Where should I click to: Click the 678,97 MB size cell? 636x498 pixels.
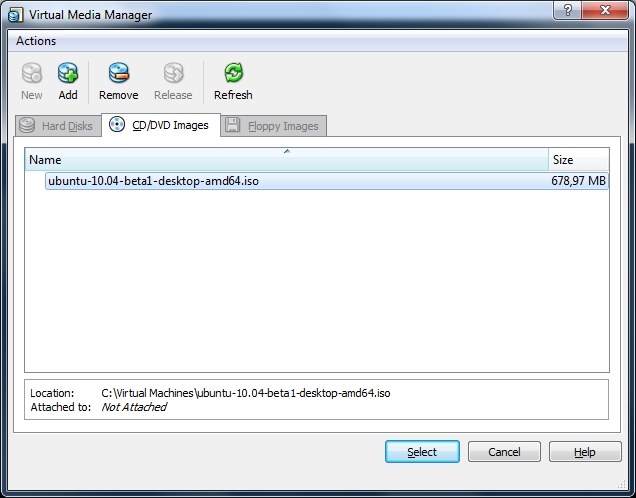click(578, 181)
